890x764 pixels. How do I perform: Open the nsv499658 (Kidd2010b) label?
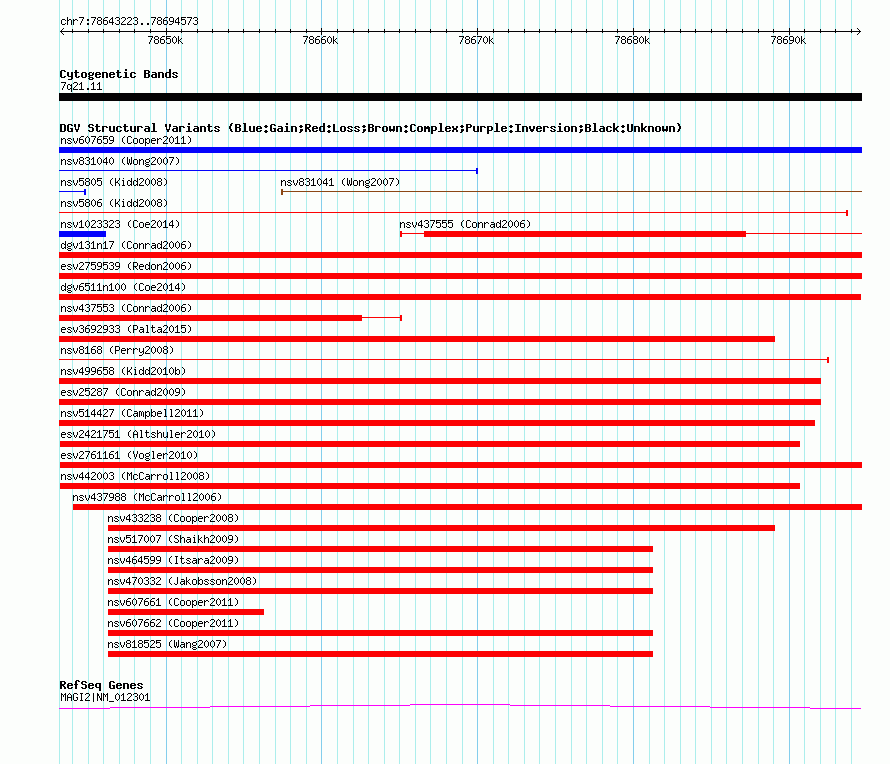point(123,371)
